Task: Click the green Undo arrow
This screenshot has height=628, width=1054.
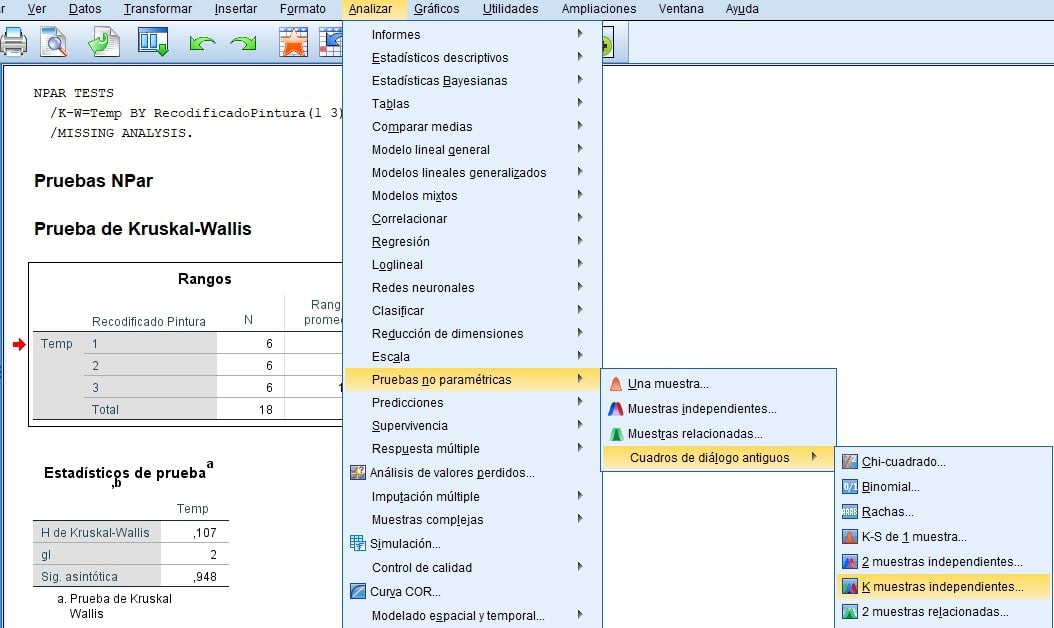Action: (202, 43)
